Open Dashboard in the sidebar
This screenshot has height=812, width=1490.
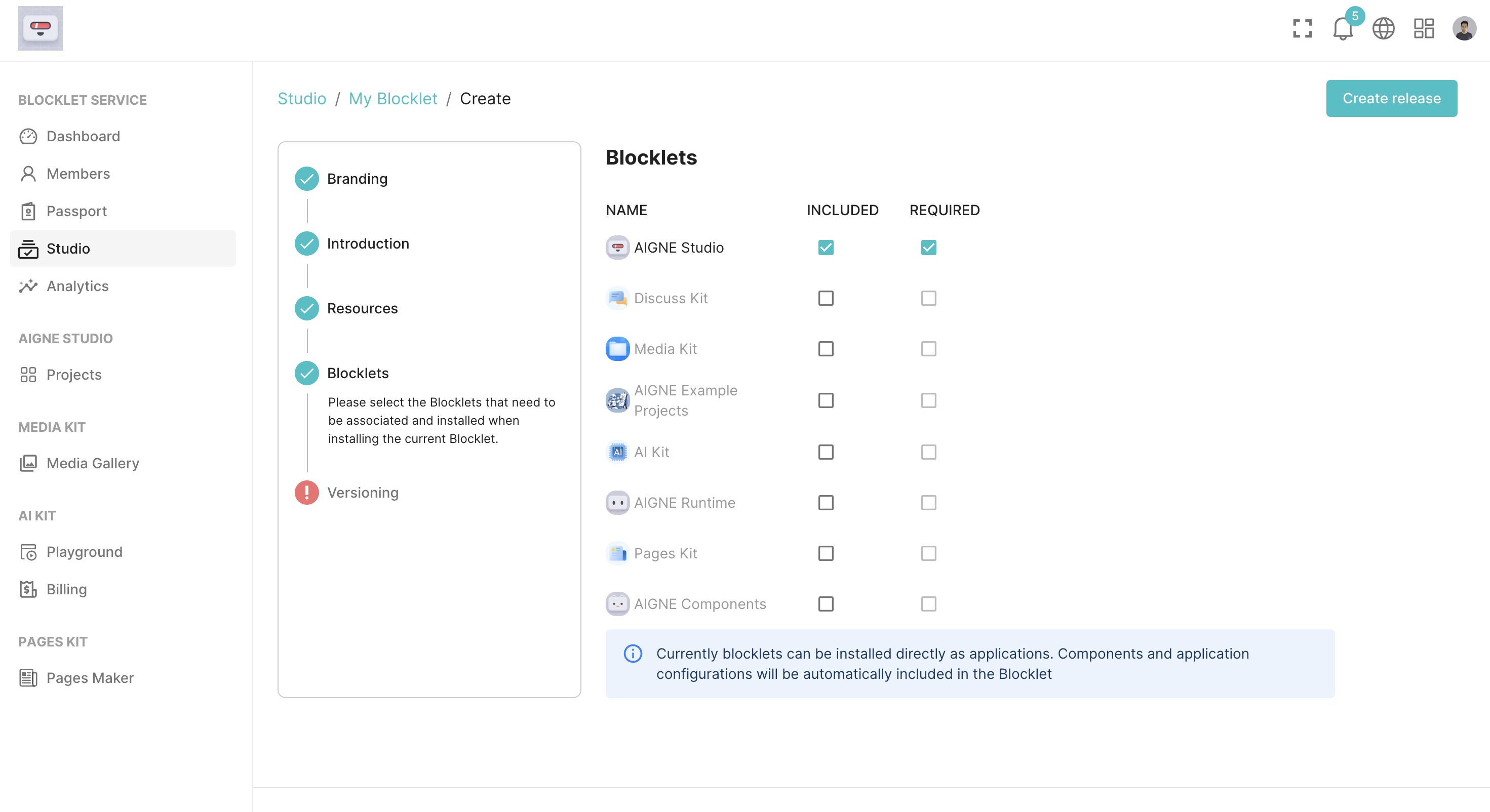pos(83,137)
